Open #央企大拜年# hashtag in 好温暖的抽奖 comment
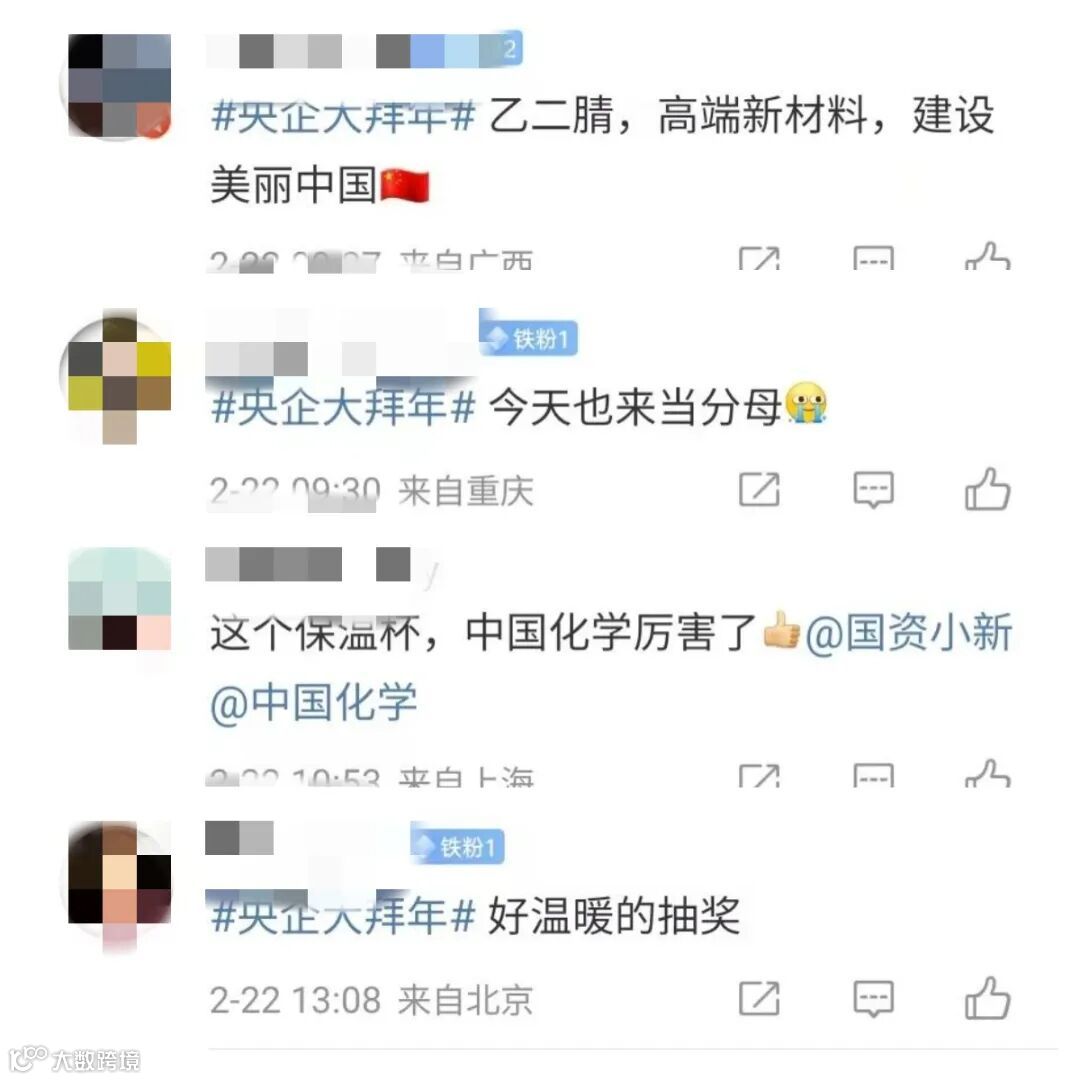Image resolution: width=1080 pixels, height=1080 pixels. click(x=343, y=915)
